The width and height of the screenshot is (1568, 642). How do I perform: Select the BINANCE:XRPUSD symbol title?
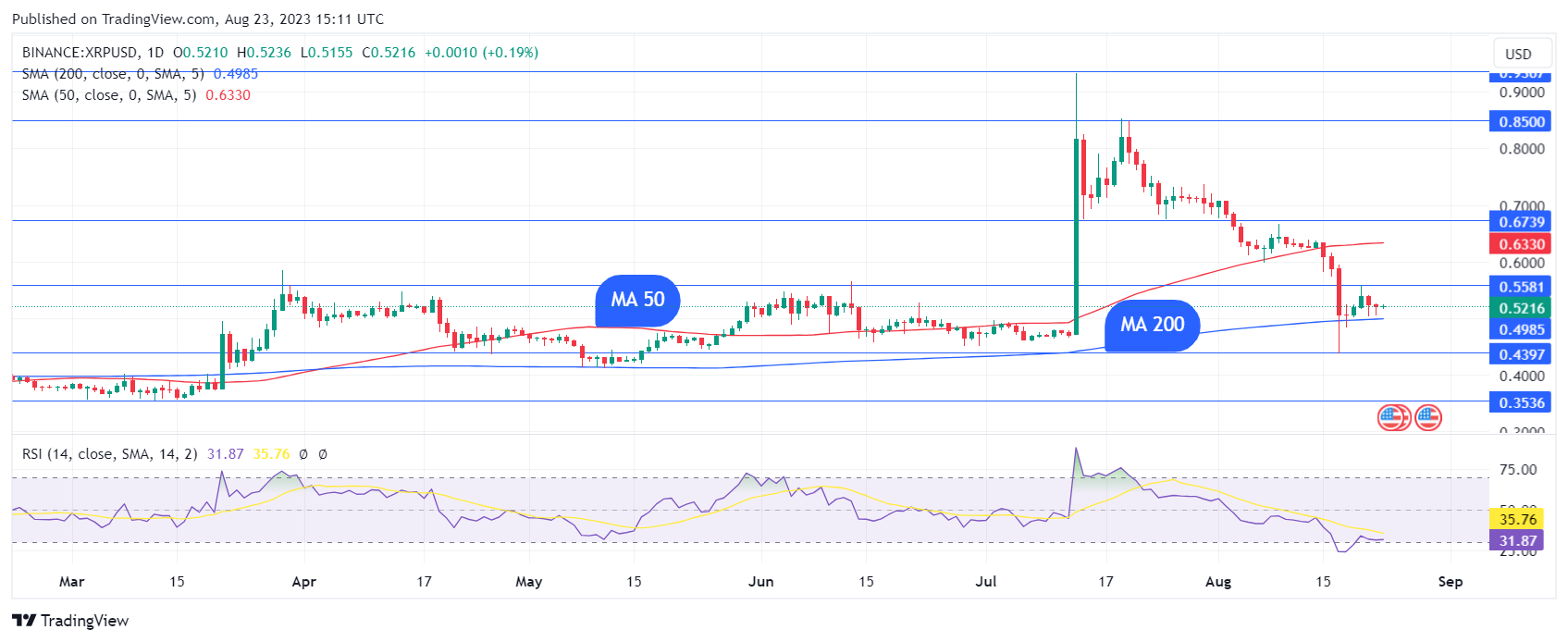coord(80,53)
